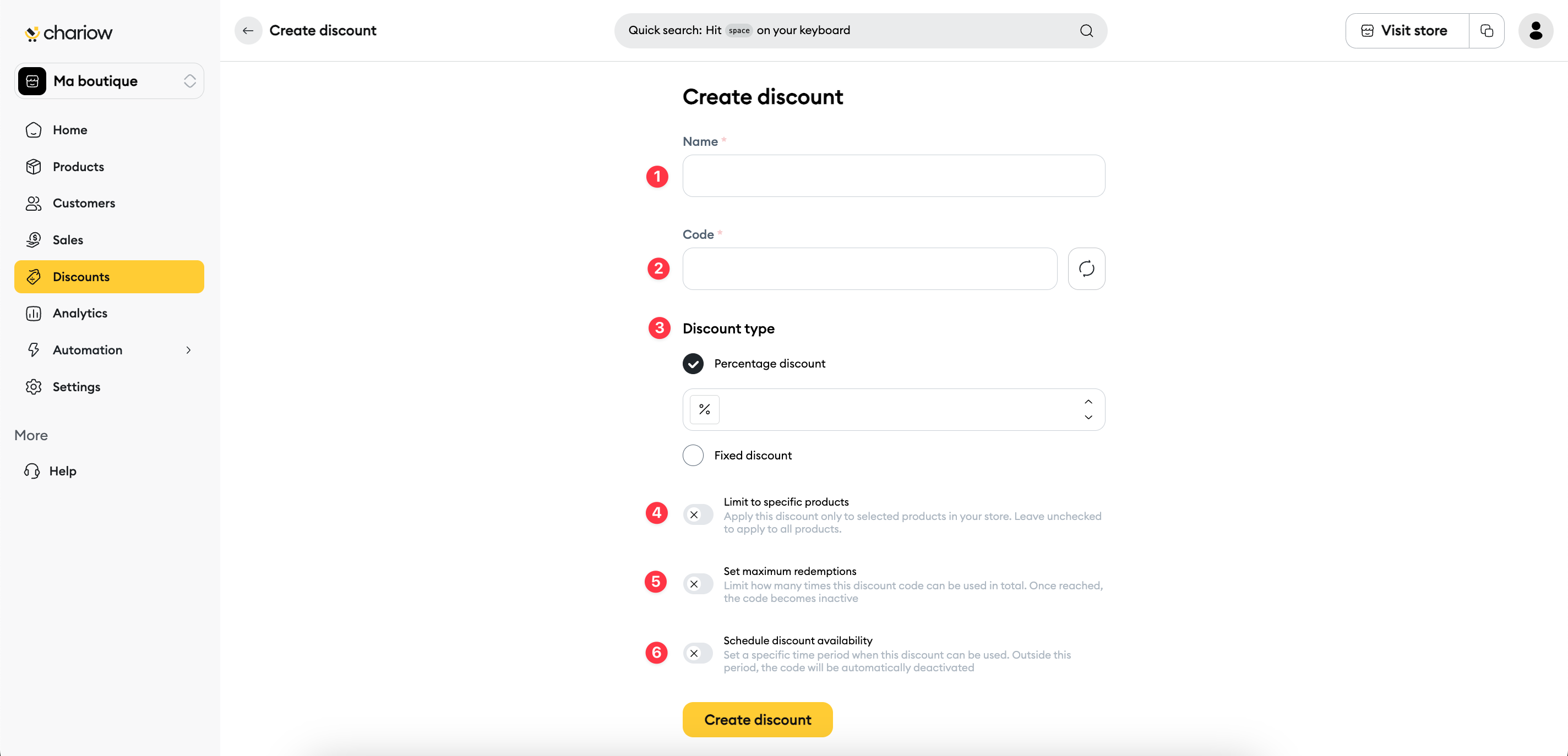Expand the Automation submenu chevron

click(189, 350)
